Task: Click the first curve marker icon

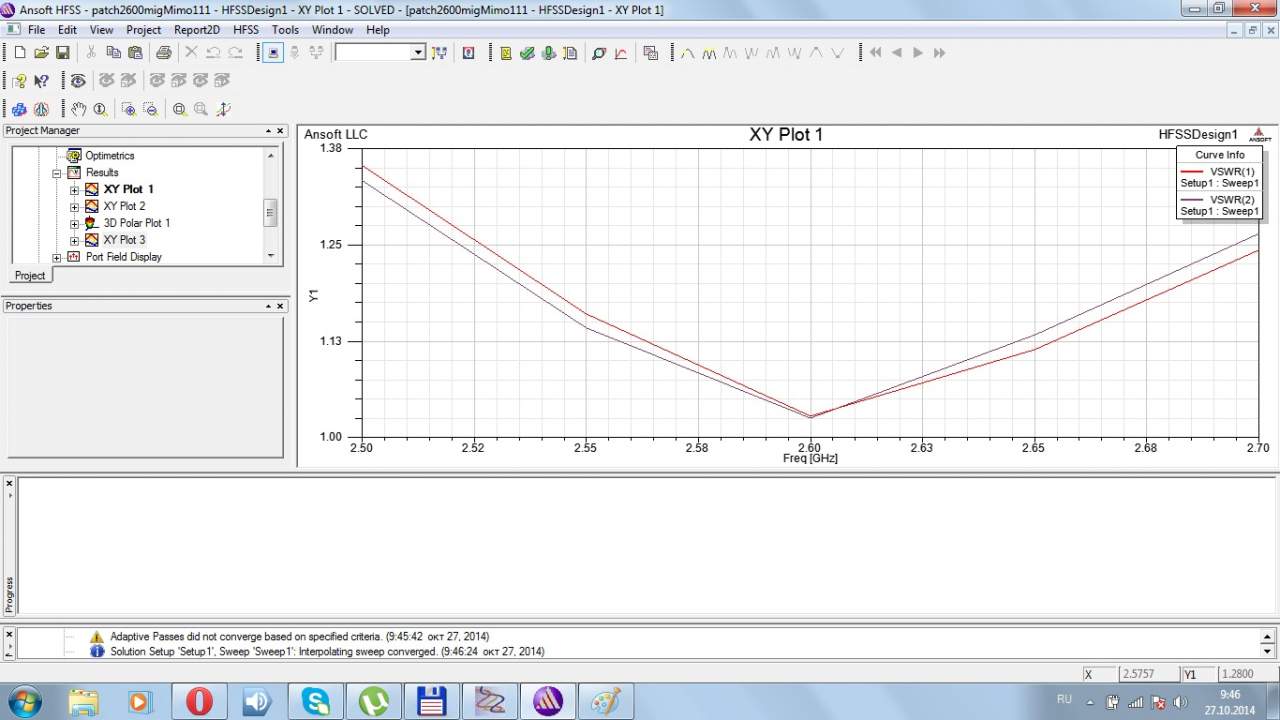Action: coord(687,53)
